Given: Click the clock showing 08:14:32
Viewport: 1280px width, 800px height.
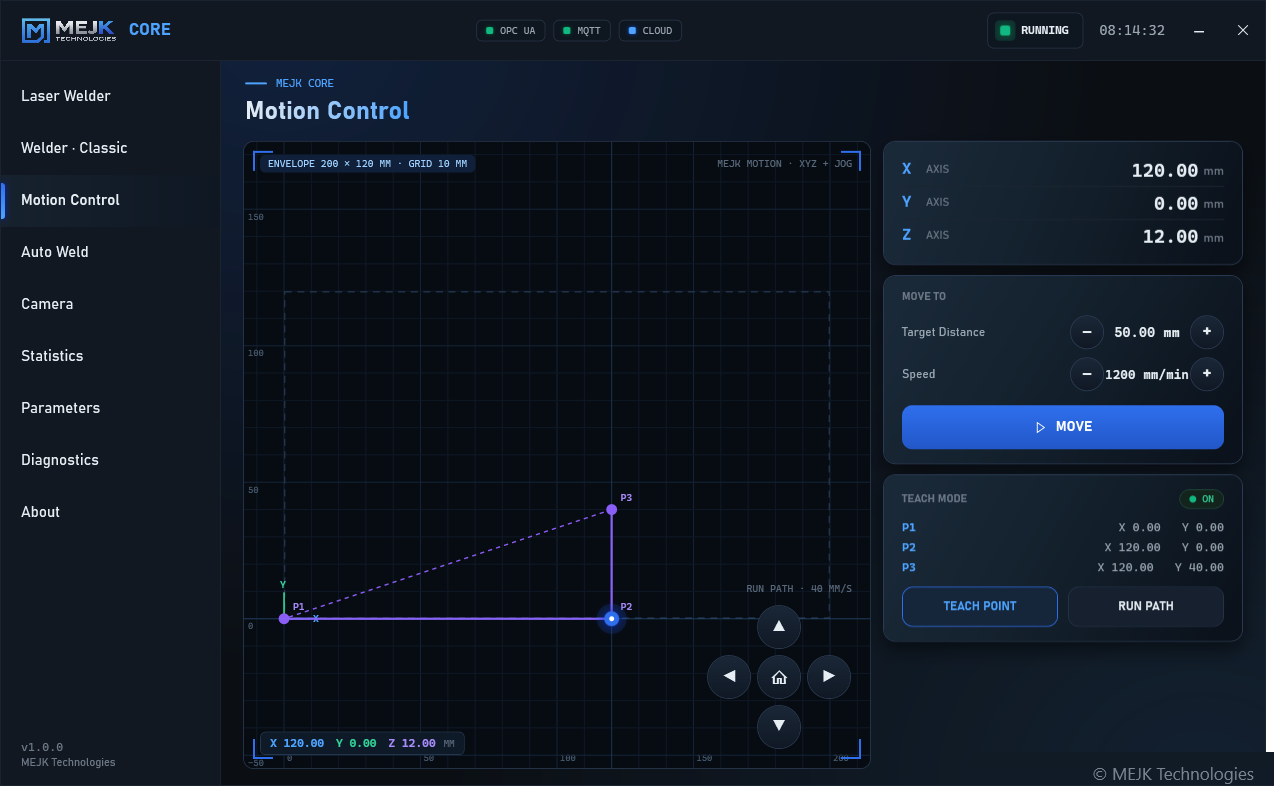Looking at the screenshot, I should [1132, 31].
